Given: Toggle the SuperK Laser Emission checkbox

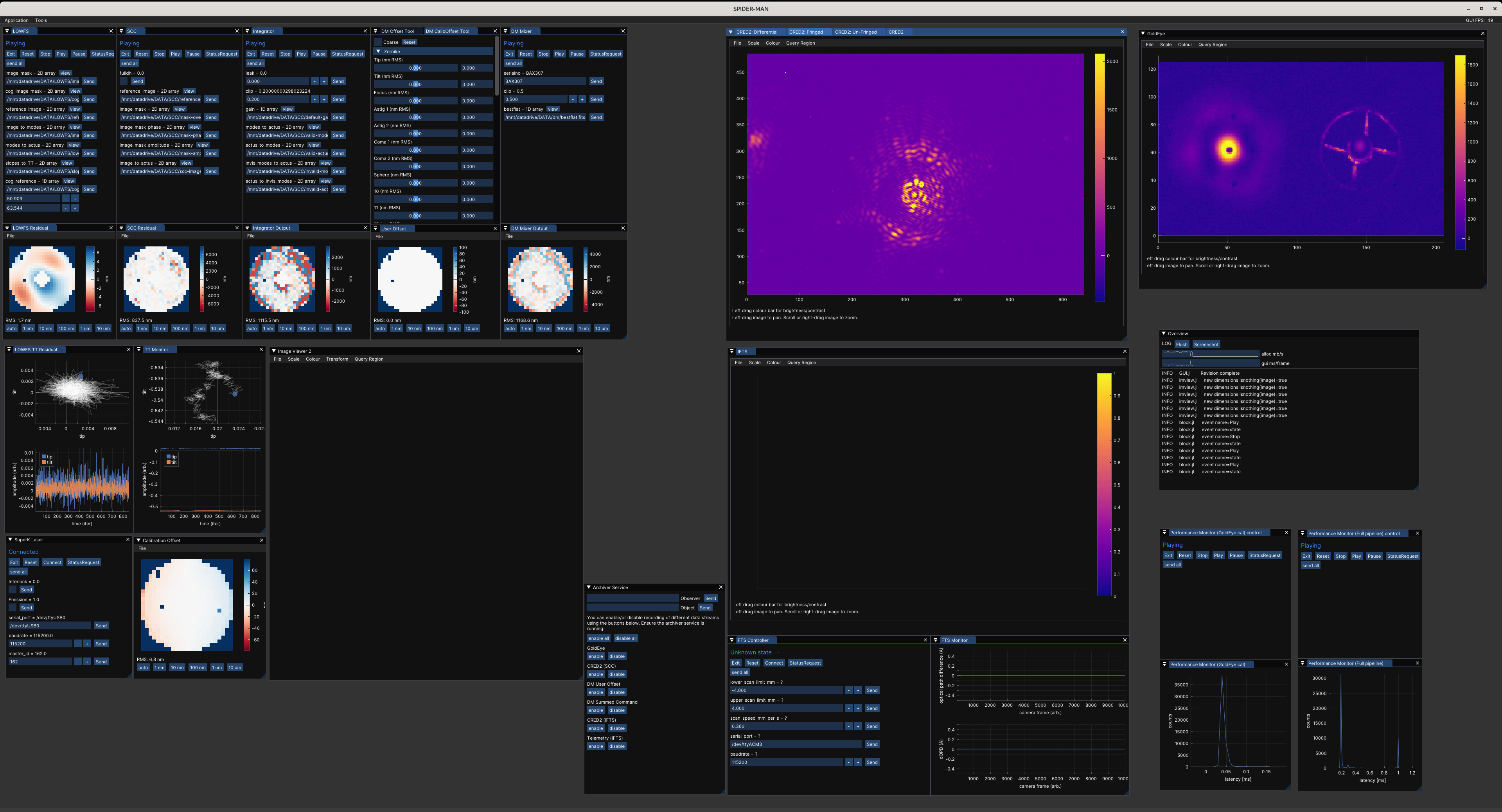Looking at the screenshot, I should [13, 608].
